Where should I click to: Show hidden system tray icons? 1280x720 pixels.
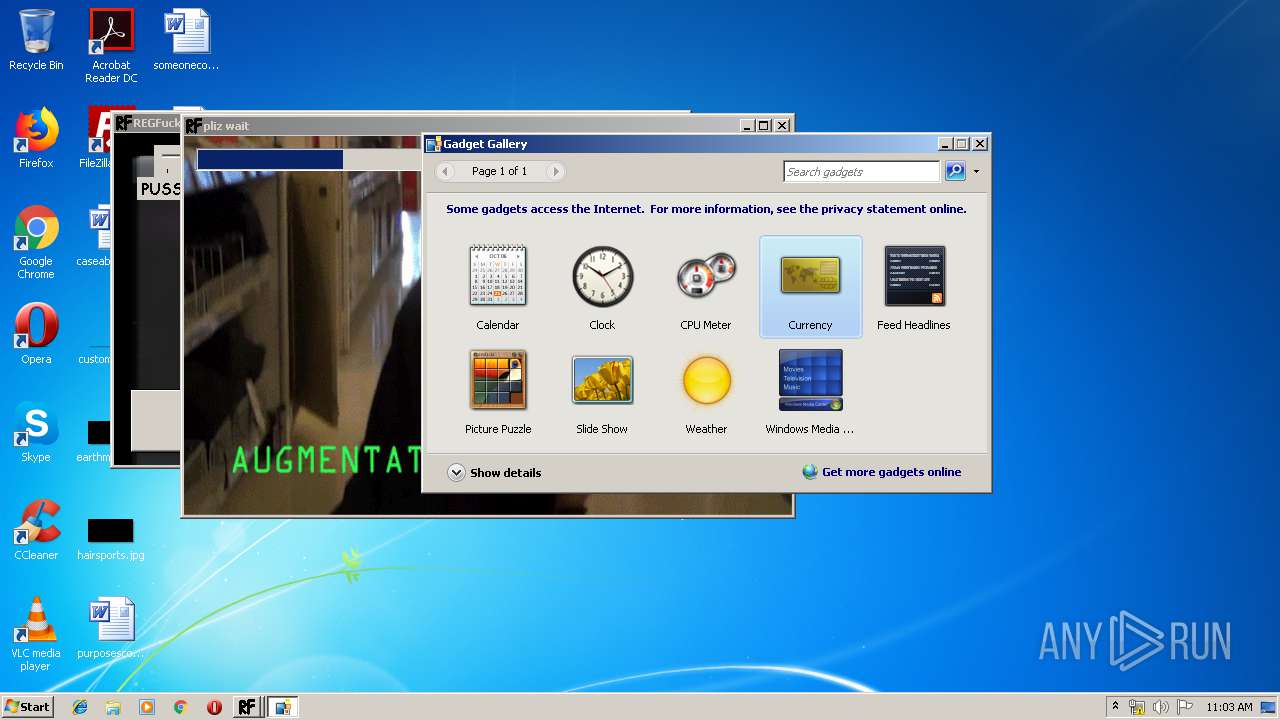pos(1115,707)
